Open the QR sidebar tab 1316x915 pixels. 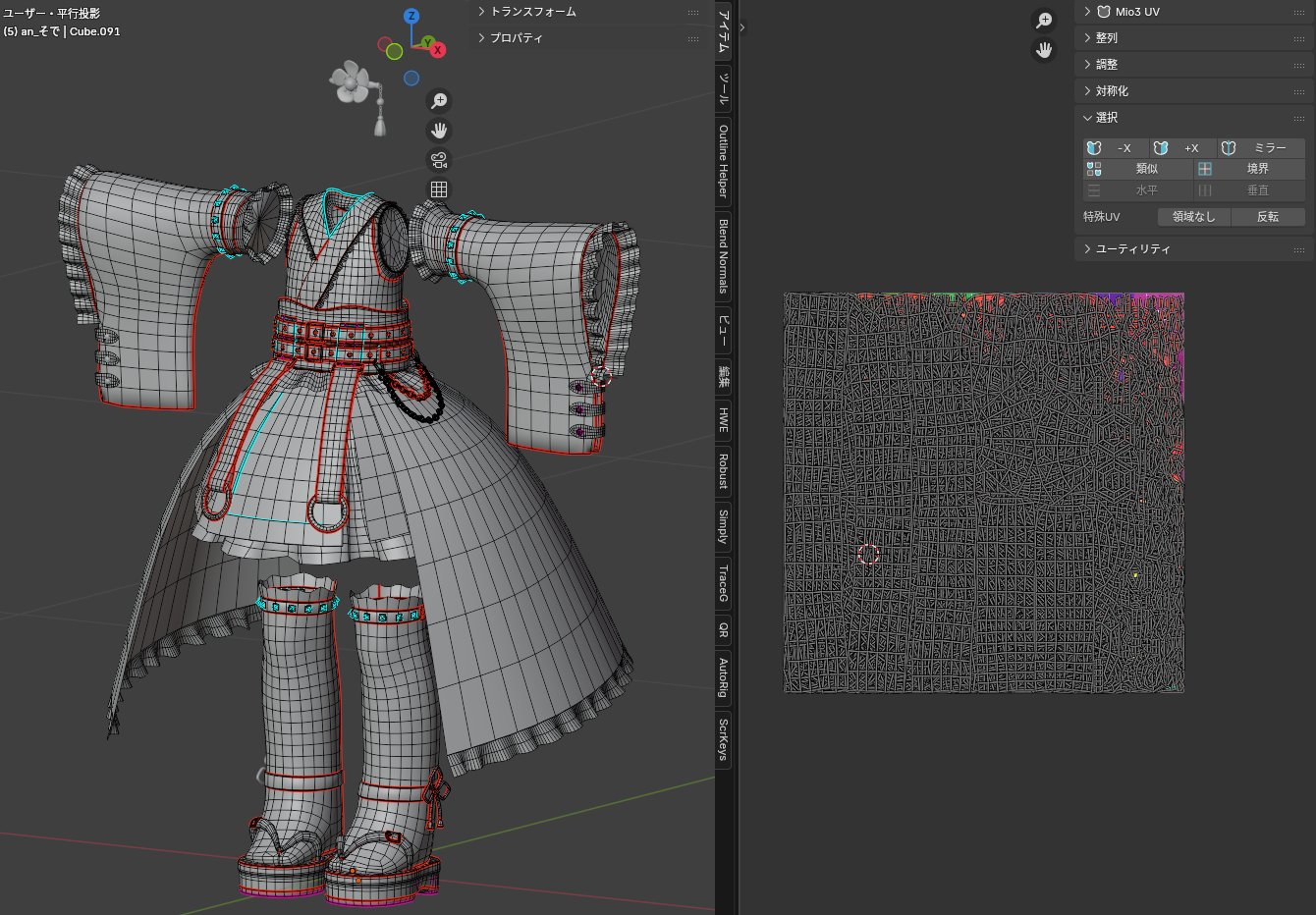[x=724, y=630]
